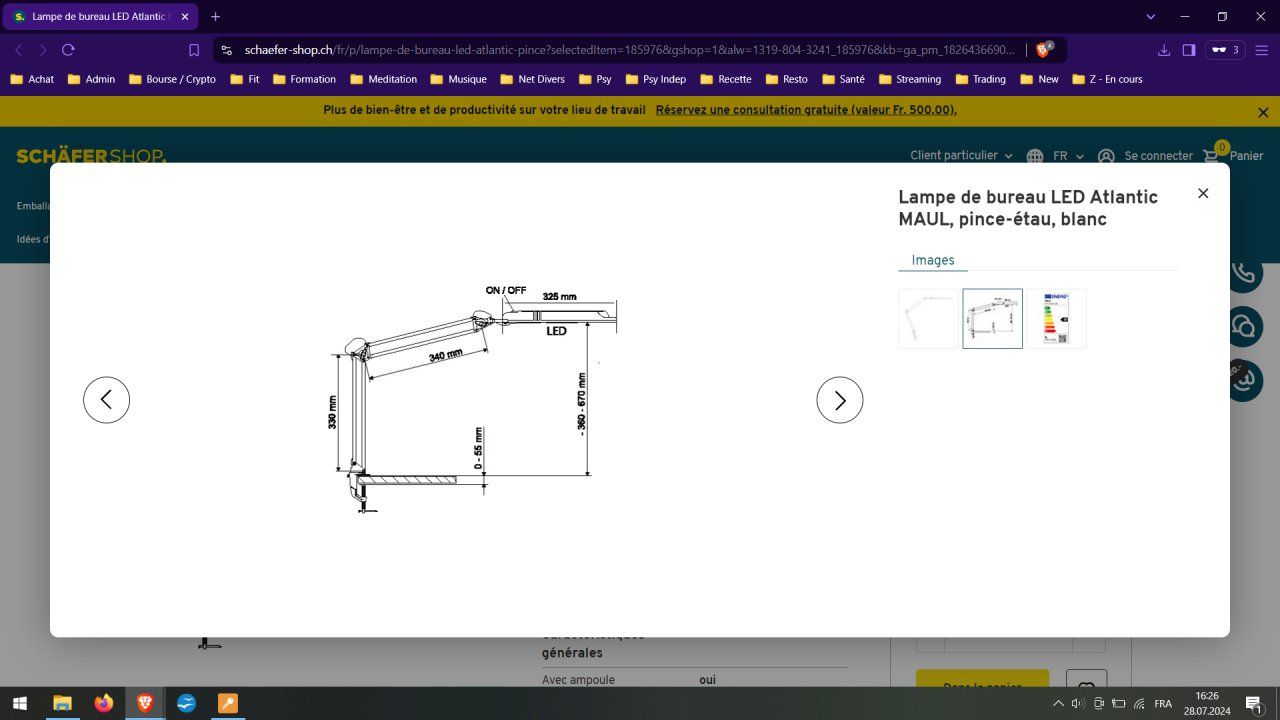
Task: Select the white lamp photo thumbnail
Action: 928,318
